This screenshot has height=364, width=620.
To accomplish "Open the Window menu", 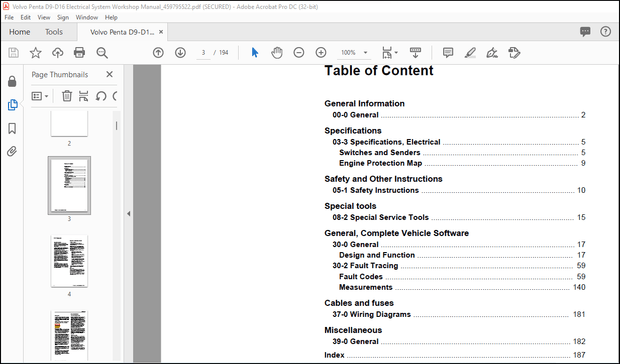I will [87, 17].
